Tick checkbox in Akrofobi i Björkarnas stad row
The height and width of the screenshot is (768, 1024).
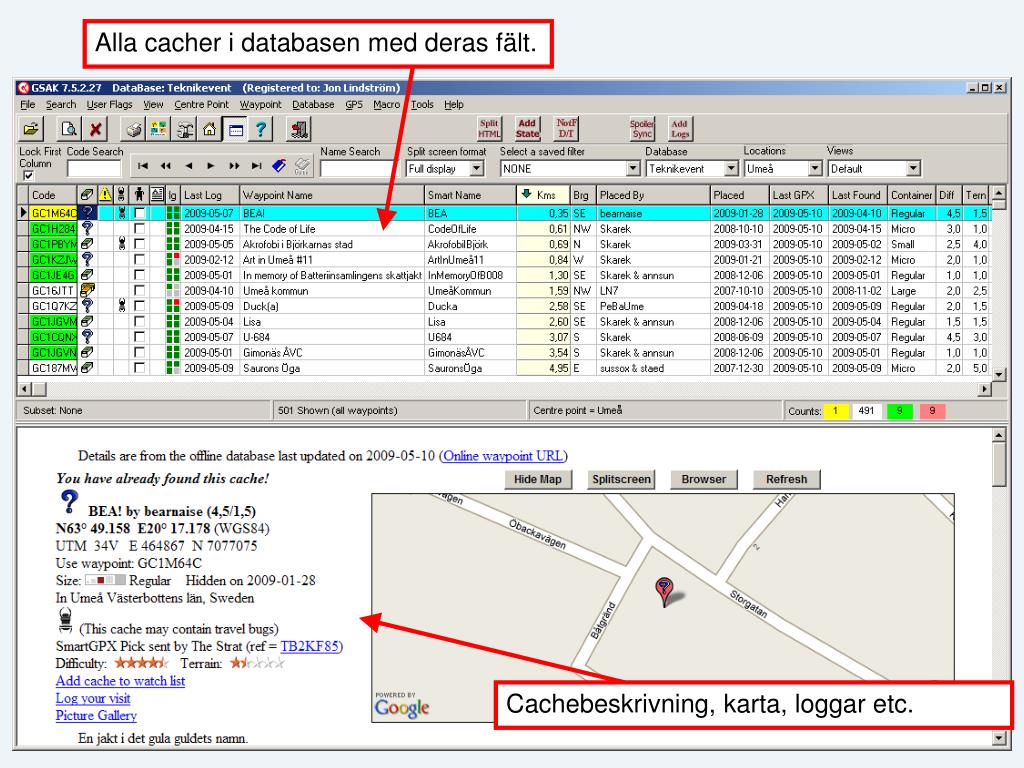click(139, 244)
